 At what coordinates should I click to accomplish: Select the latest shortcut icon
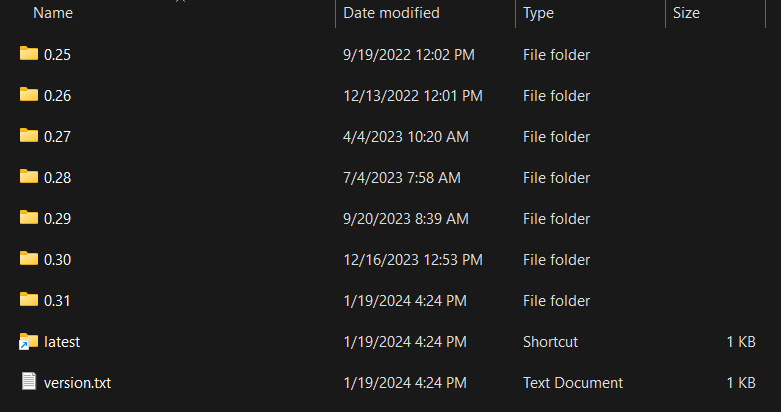tap(28, 342)
